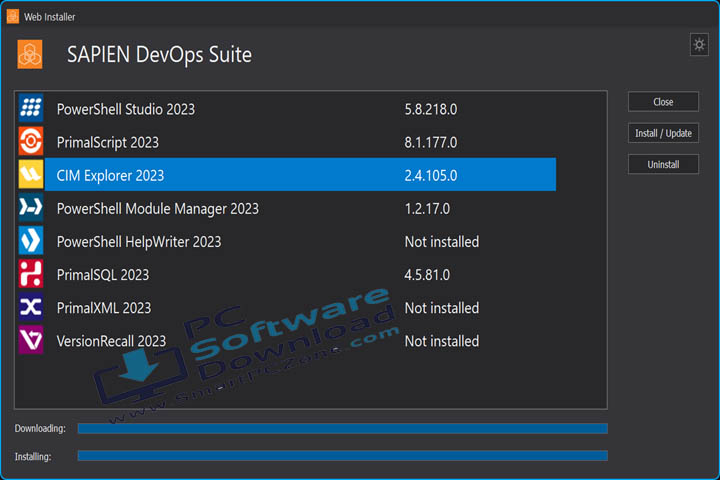This screenshot has width=720, height=480.
Task: Click the VersionRecall 2023 purple icon
Action: point(31,340)
